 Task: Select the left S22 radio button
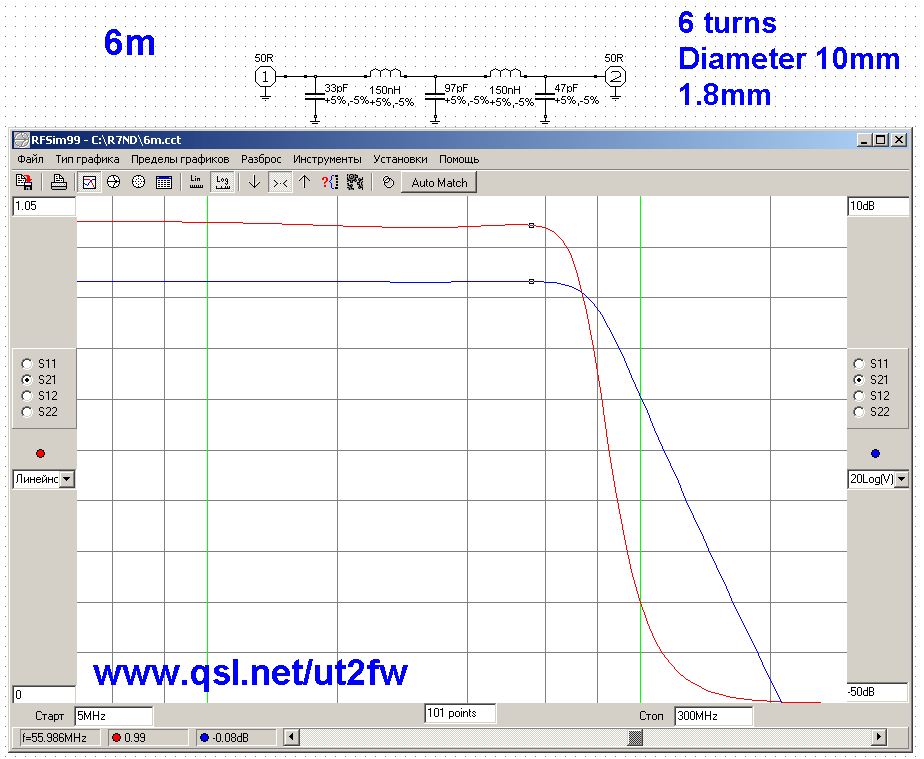(27, 412)
